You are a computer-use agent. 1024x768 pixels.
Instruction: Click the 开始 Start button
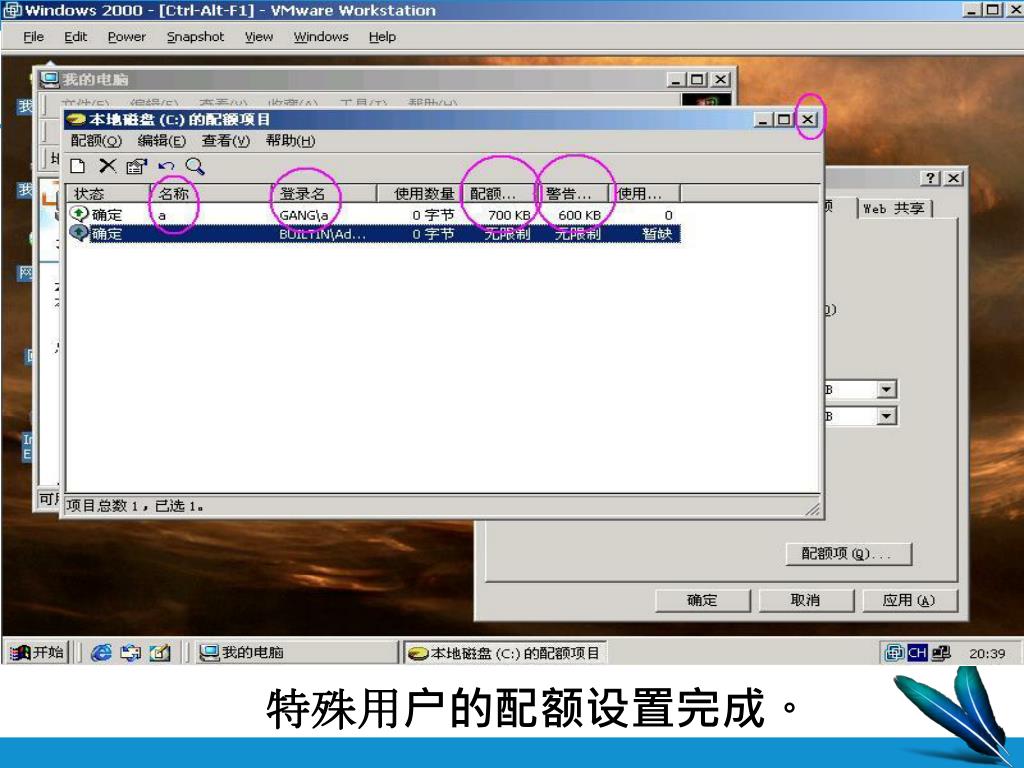click(x=38, y=652)
